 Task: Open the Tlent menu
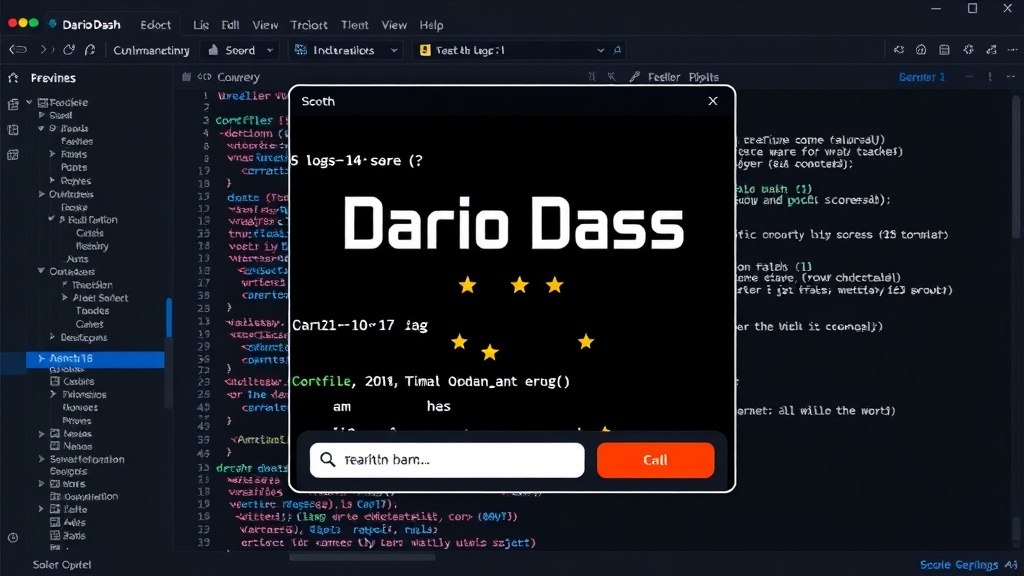coord(355,25)
